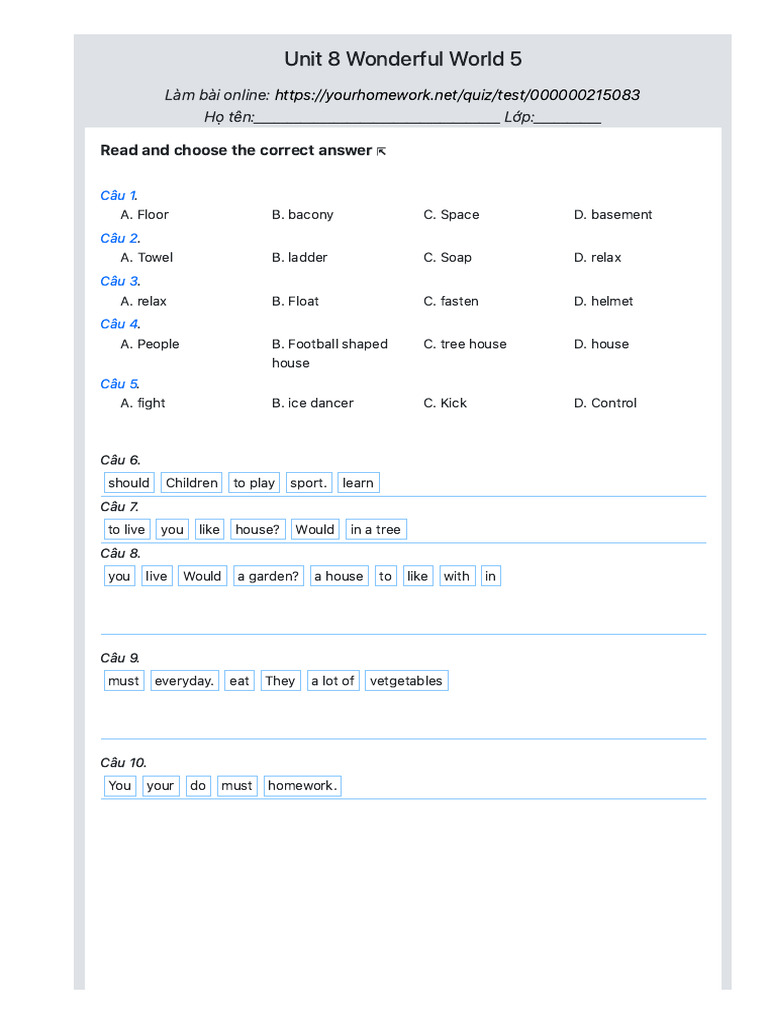Choose answer B. ice dancer in Câu 5
Image resolution: width=768 pixels, height=1024 pixels.
313,403
